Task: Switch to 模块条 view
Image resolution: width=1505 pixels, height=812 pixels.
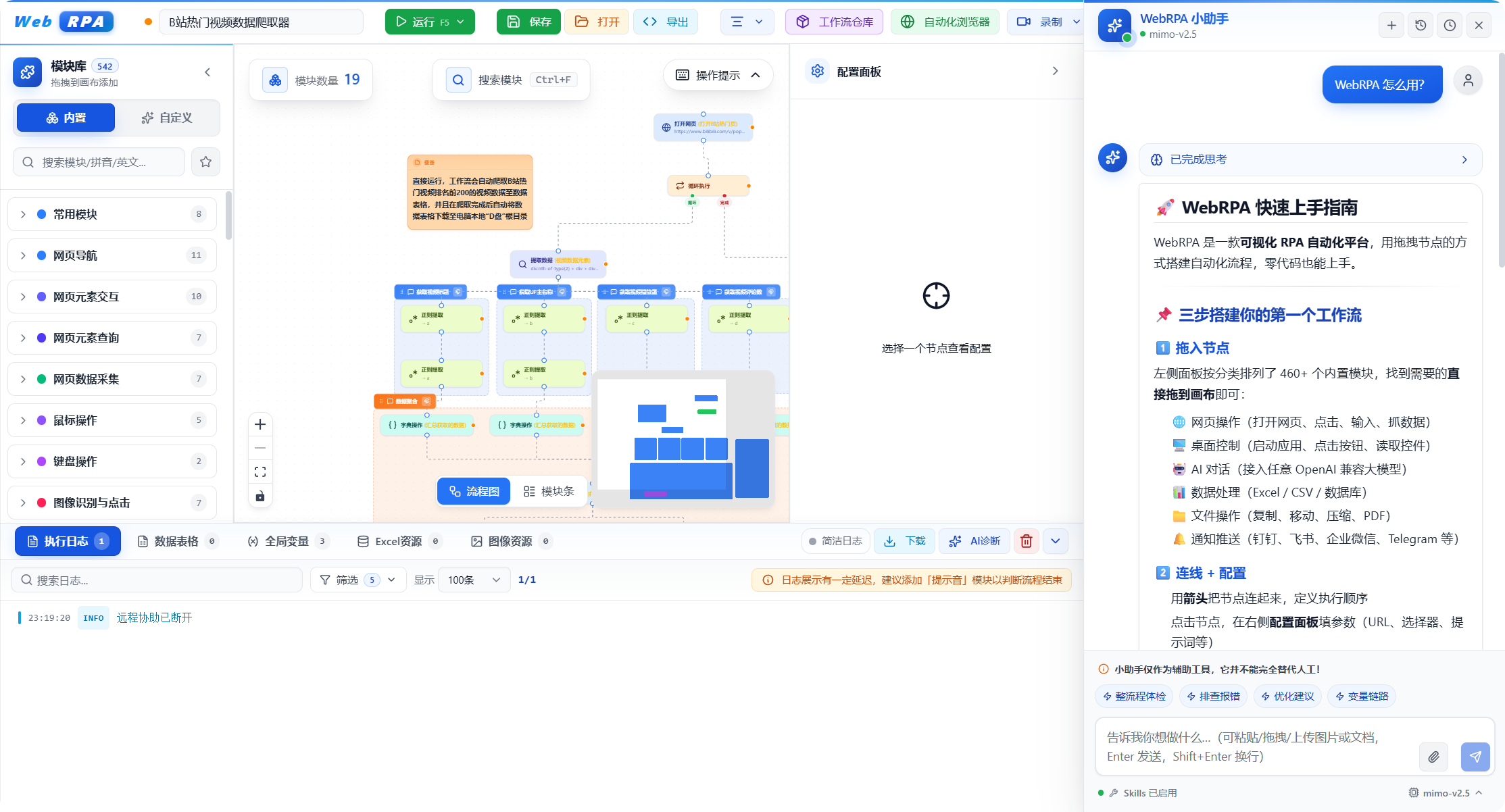Action: point(549,491)
